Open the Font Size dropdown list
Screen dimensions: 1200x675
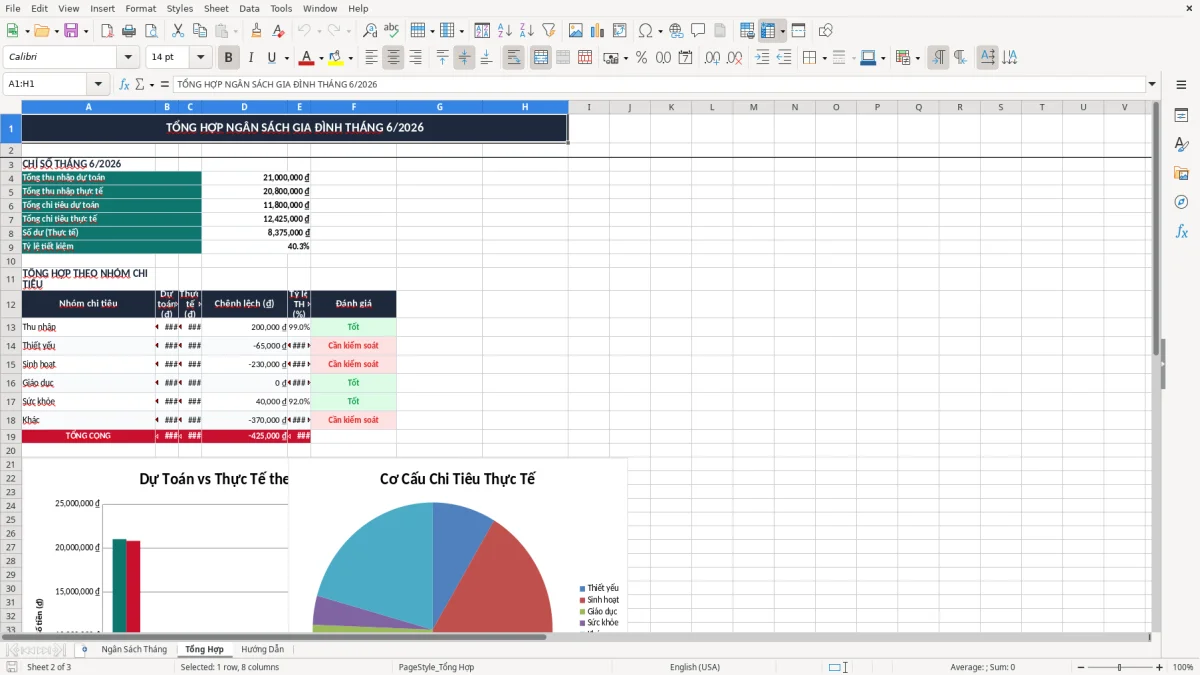(200, 58)
